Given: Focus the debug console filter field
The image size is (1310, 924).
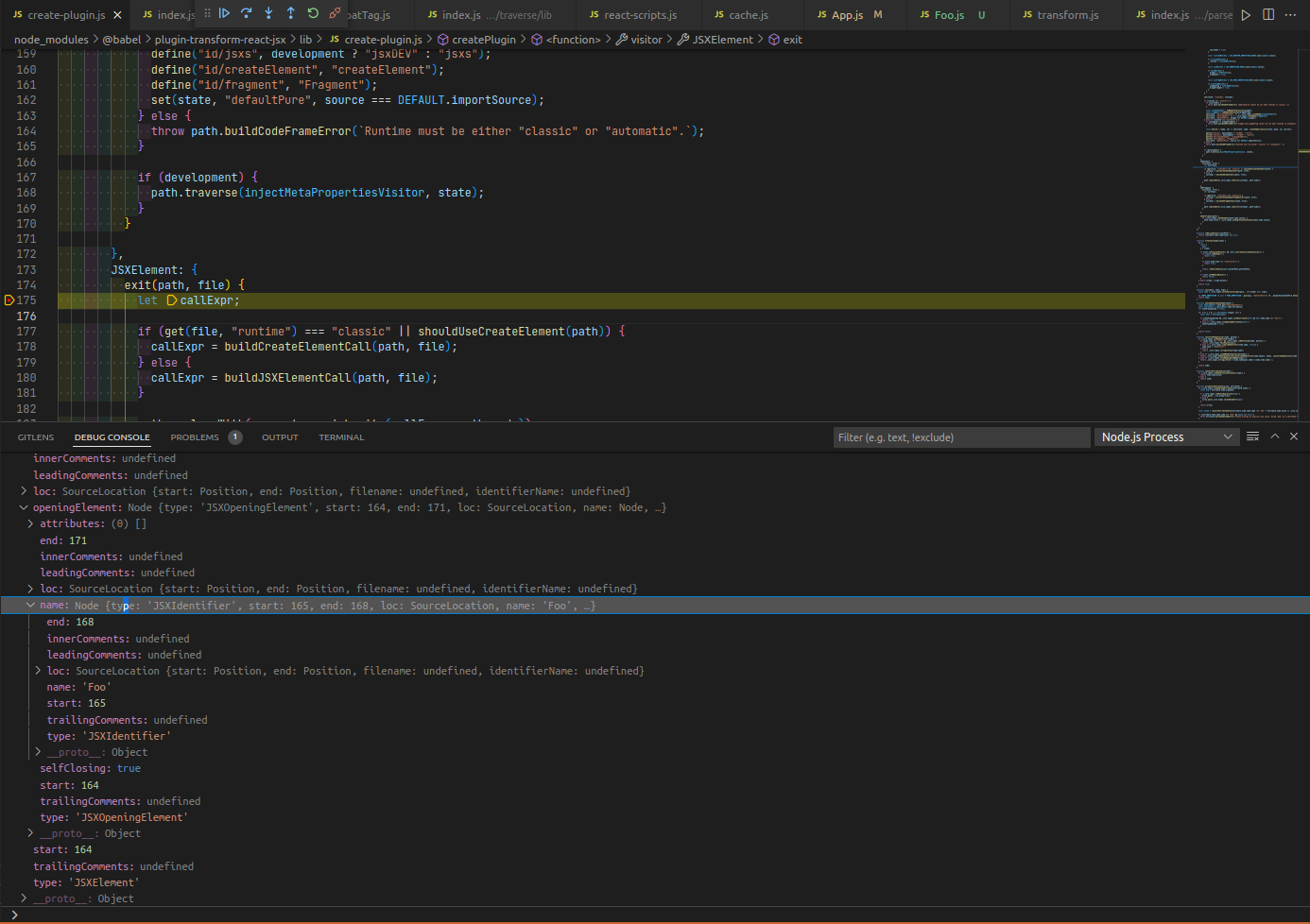Looking at the screenshot, I should [x=959, y=437].
